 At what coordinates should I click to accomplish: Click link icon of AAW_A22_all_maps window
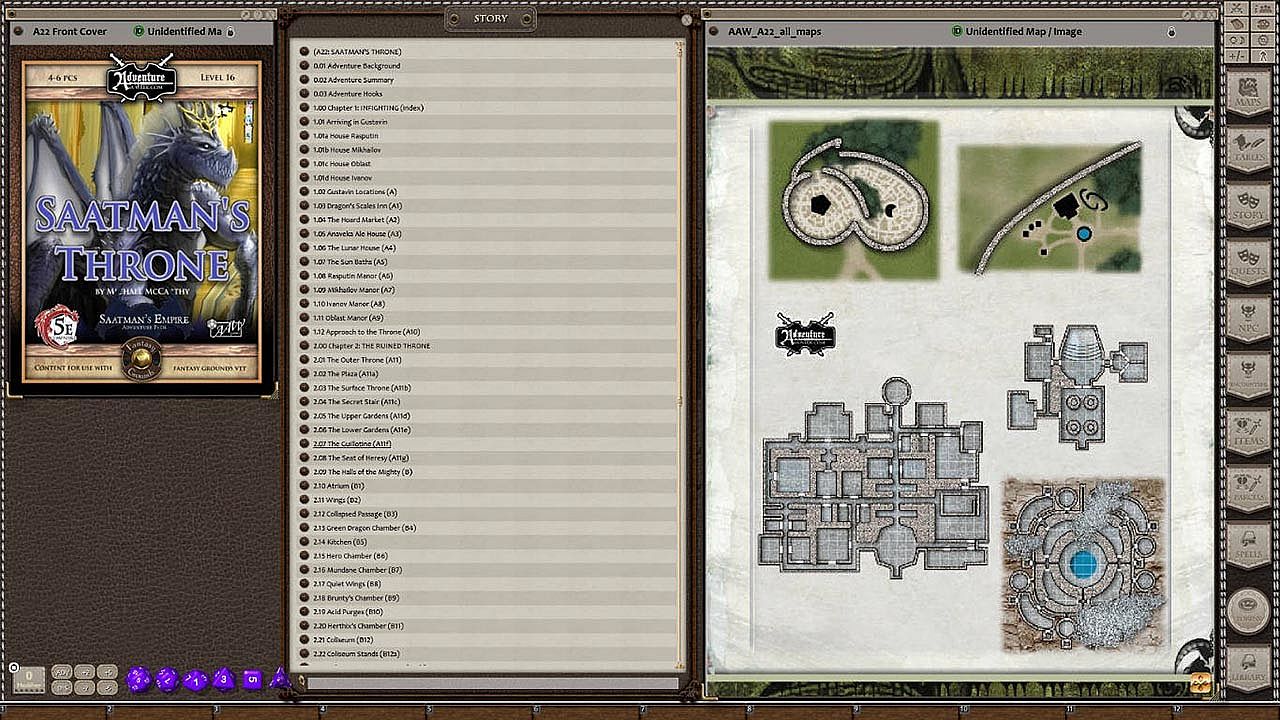tap(715, 31)
